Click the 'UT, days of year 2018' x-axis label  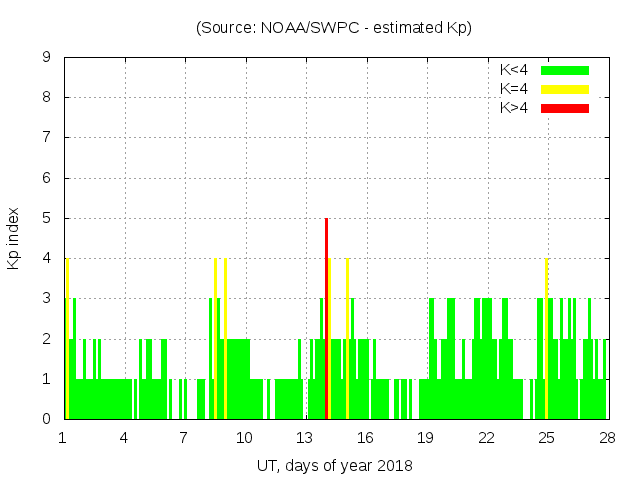click(x=334, y=465)
